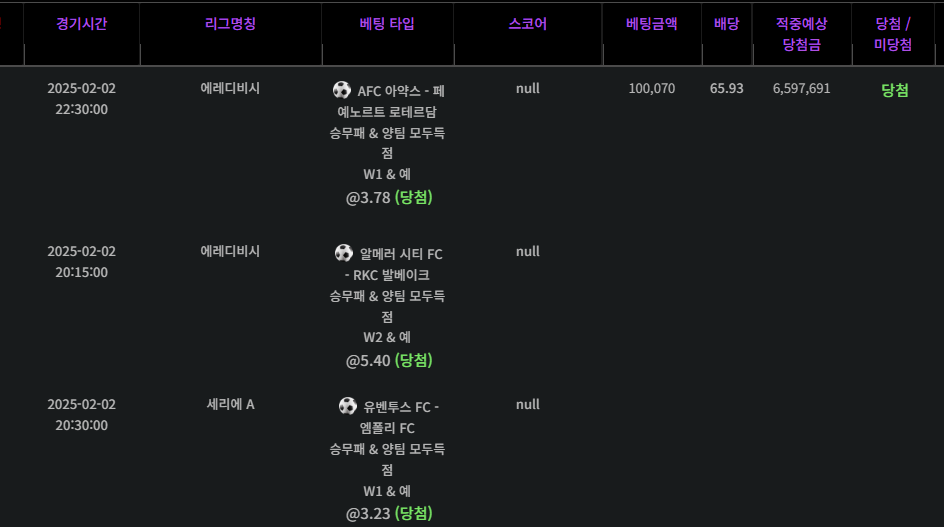
Task: Click soccer ball icon beside 유벤투스 FC
Action: [347, 405]
